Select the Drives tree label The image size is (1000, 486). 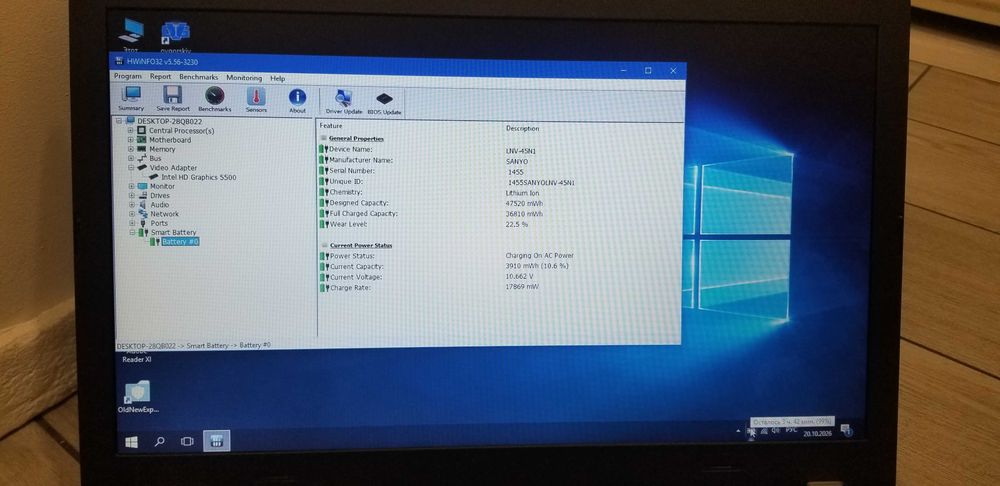tap(160, 196)
